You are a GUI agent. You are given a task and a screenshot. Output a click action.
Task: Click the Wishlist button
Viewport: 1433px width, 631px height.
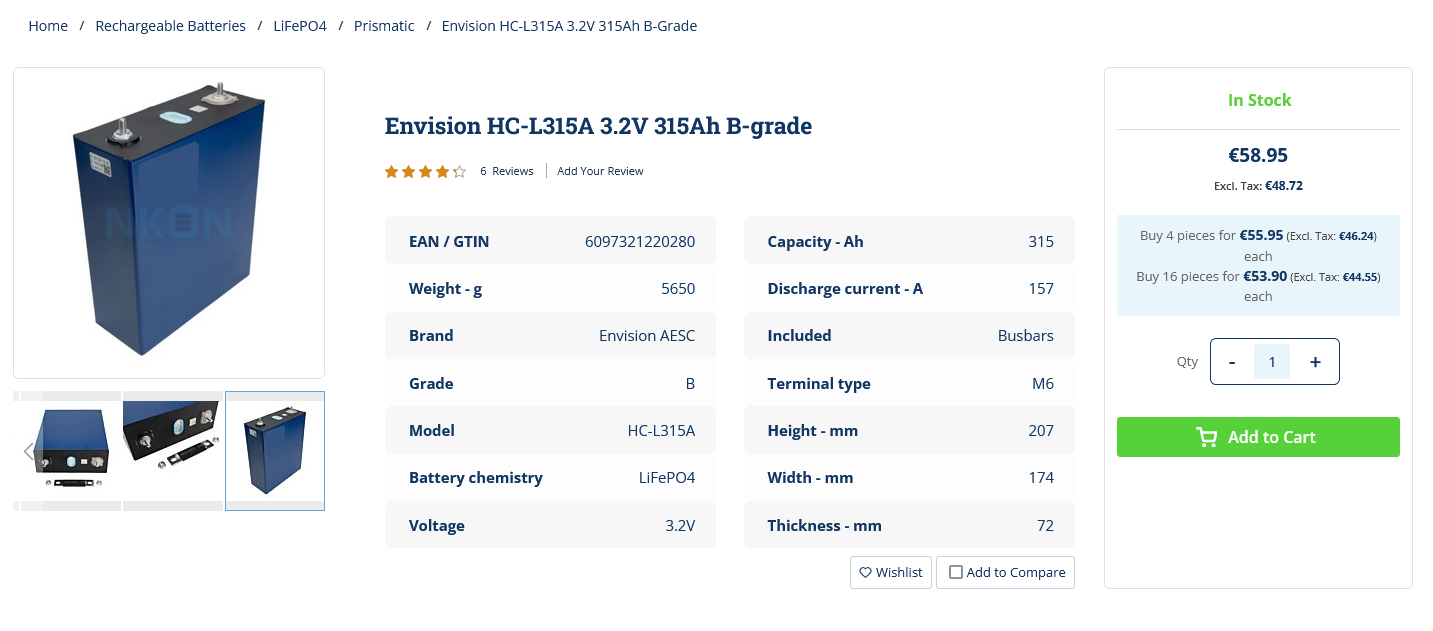pyautogui.click(x=890, y=573)
